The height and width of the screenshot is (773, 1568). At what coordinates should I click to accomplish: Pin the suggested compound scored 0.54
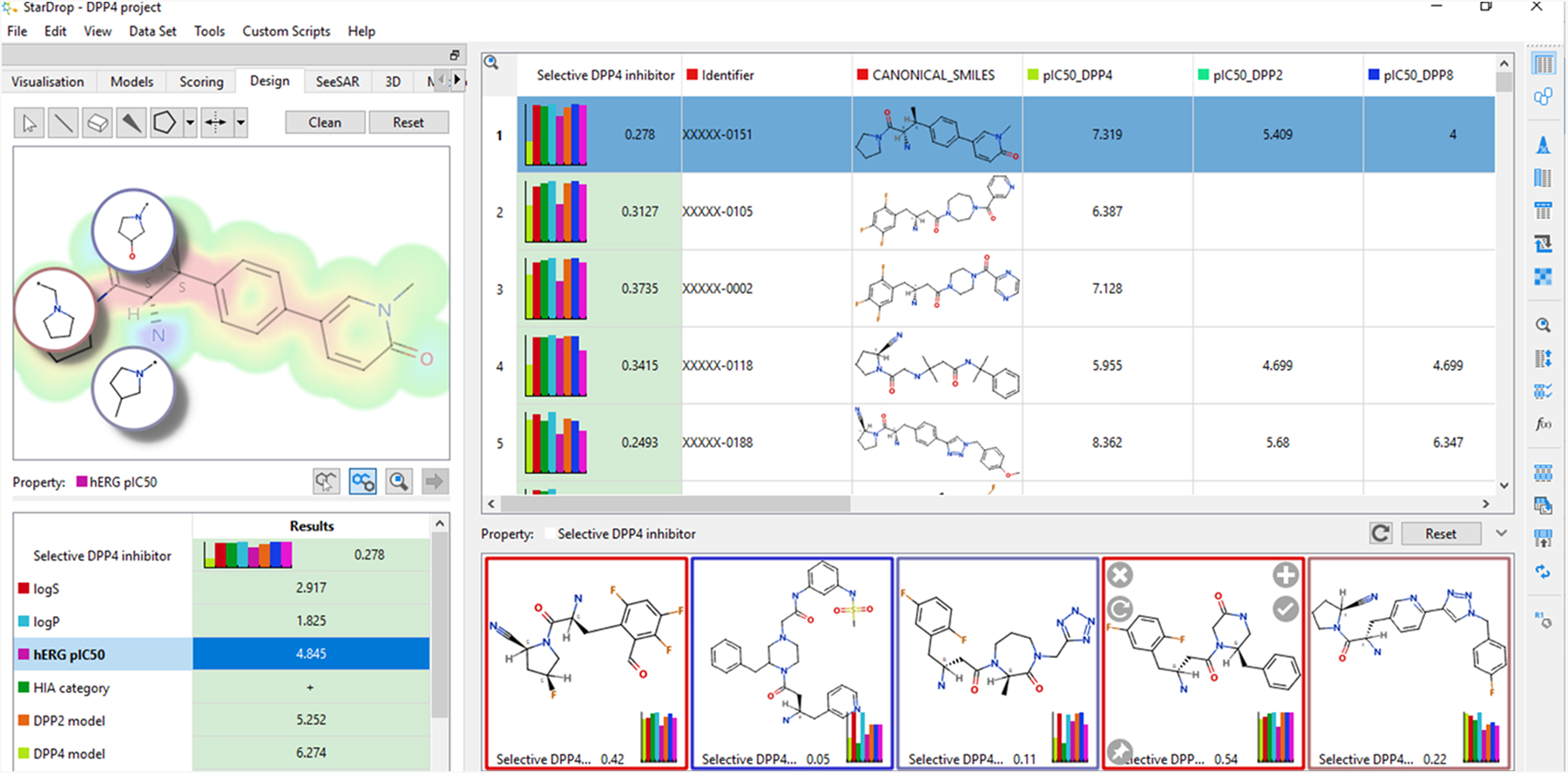(x=1120, y=750)
